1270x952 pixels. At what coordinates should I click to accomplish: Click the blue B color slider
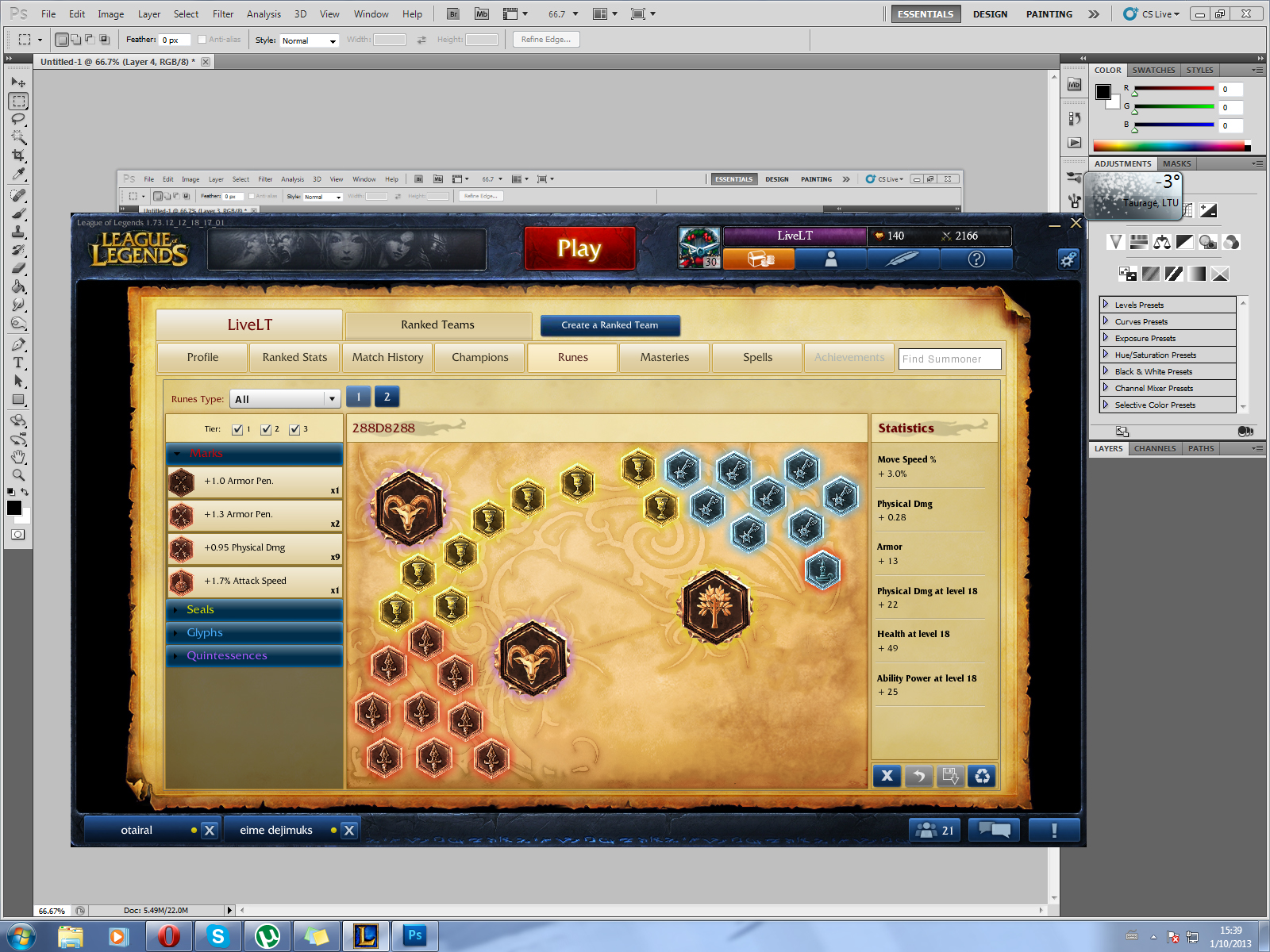[1174, 125]
